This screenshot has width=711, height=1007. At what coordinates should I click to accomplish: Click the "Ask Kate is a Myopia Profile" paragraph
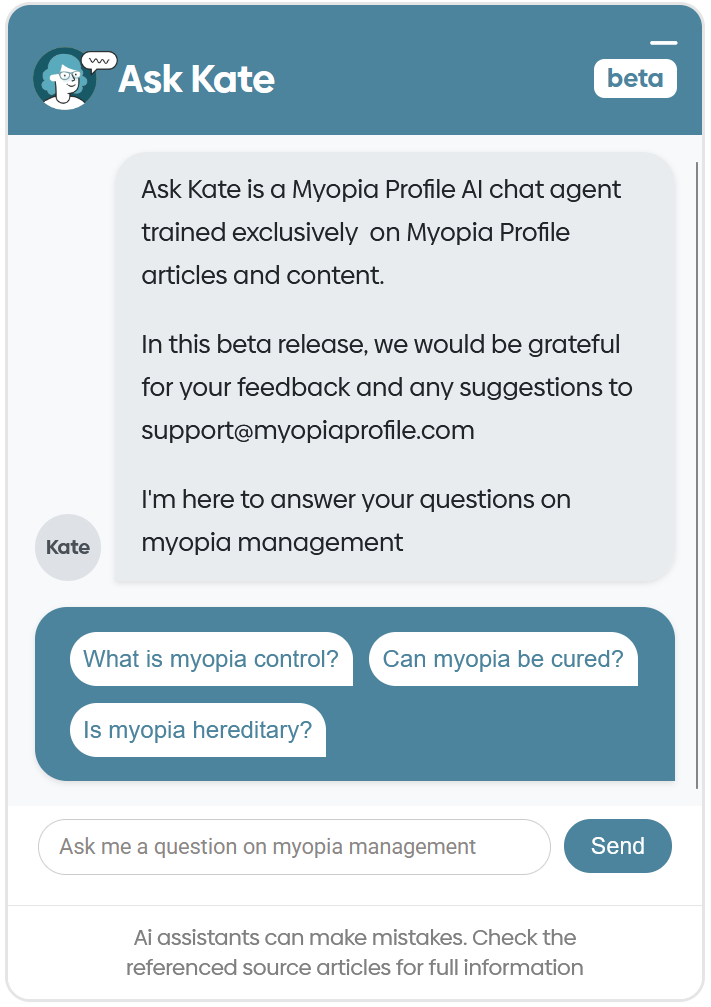point(381,232)
